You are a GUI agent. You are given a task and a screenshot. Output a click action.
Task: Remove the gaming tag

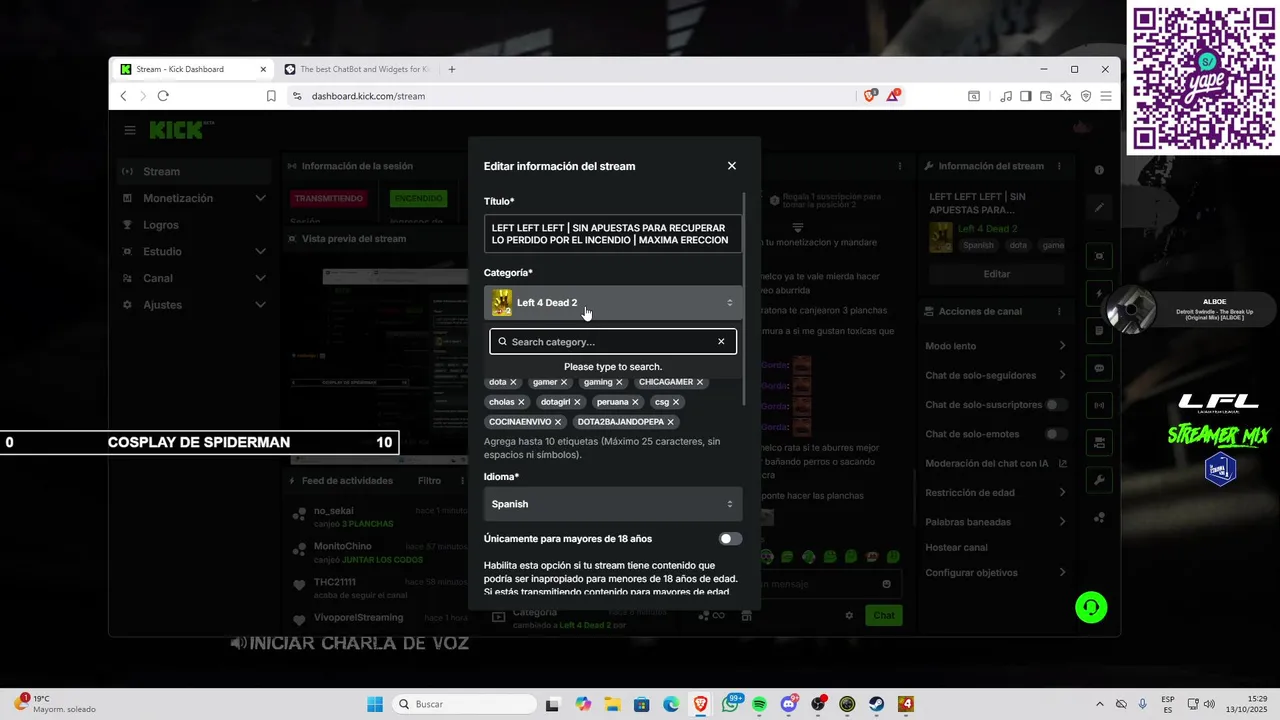pyautogui.click(x=619, y=382)
